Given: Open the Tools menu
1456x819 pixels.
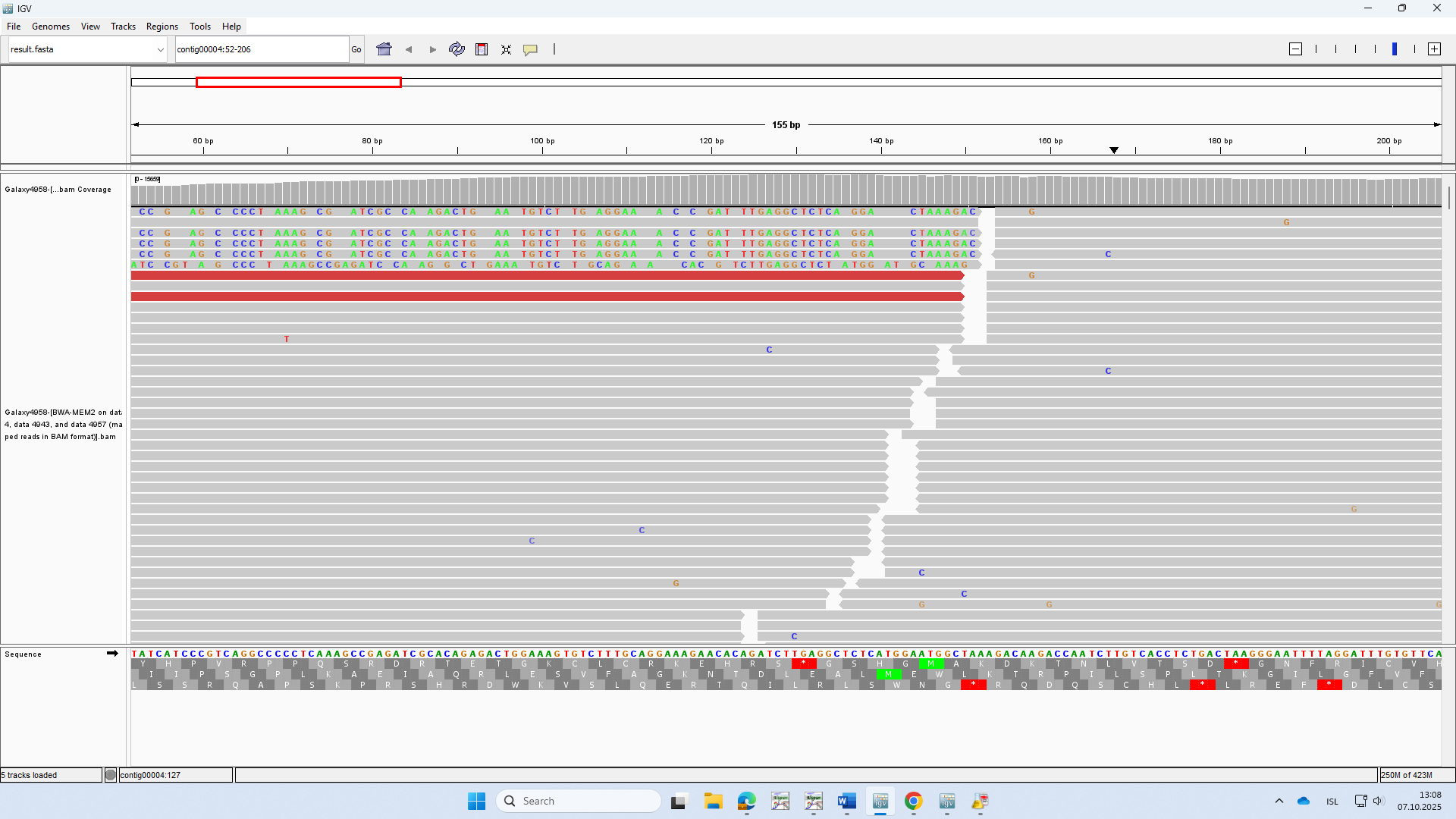Looking at the screenshot, I should [x=200, y=27].
